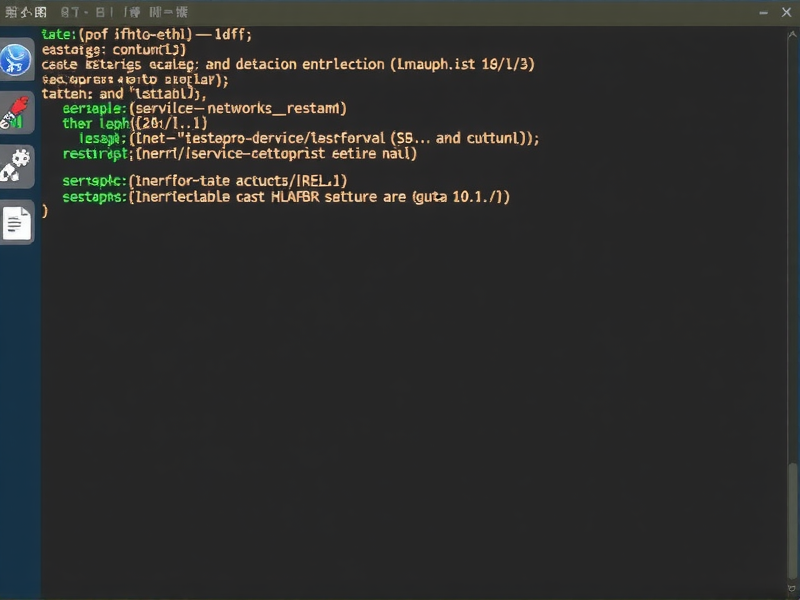Click the 'tate:(pof ifhto-ethl)' line

point(118,34)
